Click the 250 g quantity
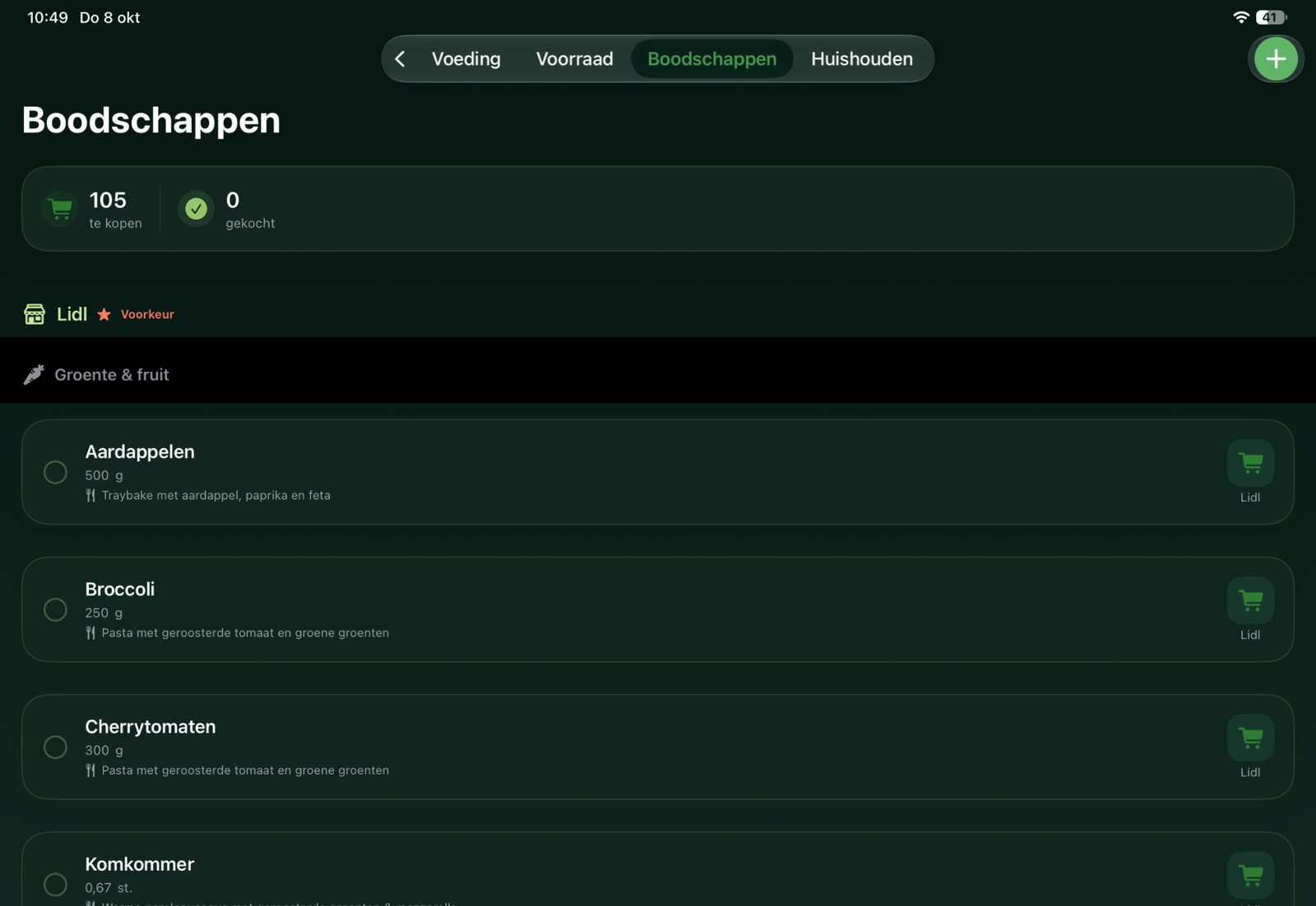The width and height of the screenshot is (1316, 906). coord(104,612)
